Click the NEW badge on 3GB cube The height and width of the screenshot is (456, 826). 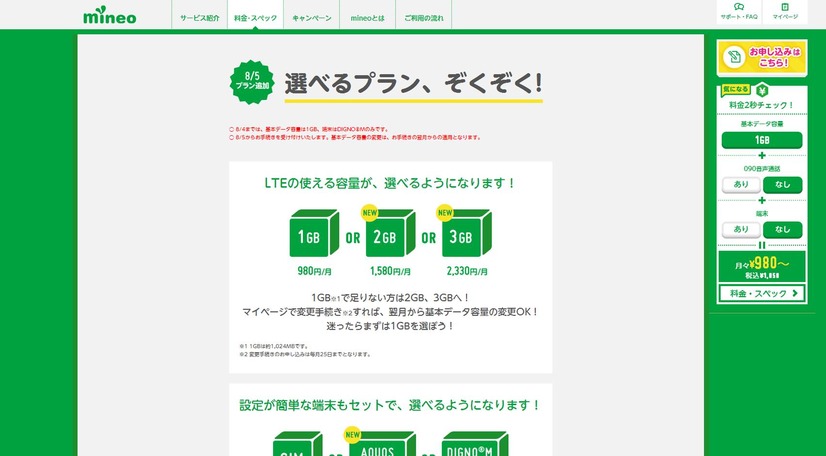coord(445,212)
